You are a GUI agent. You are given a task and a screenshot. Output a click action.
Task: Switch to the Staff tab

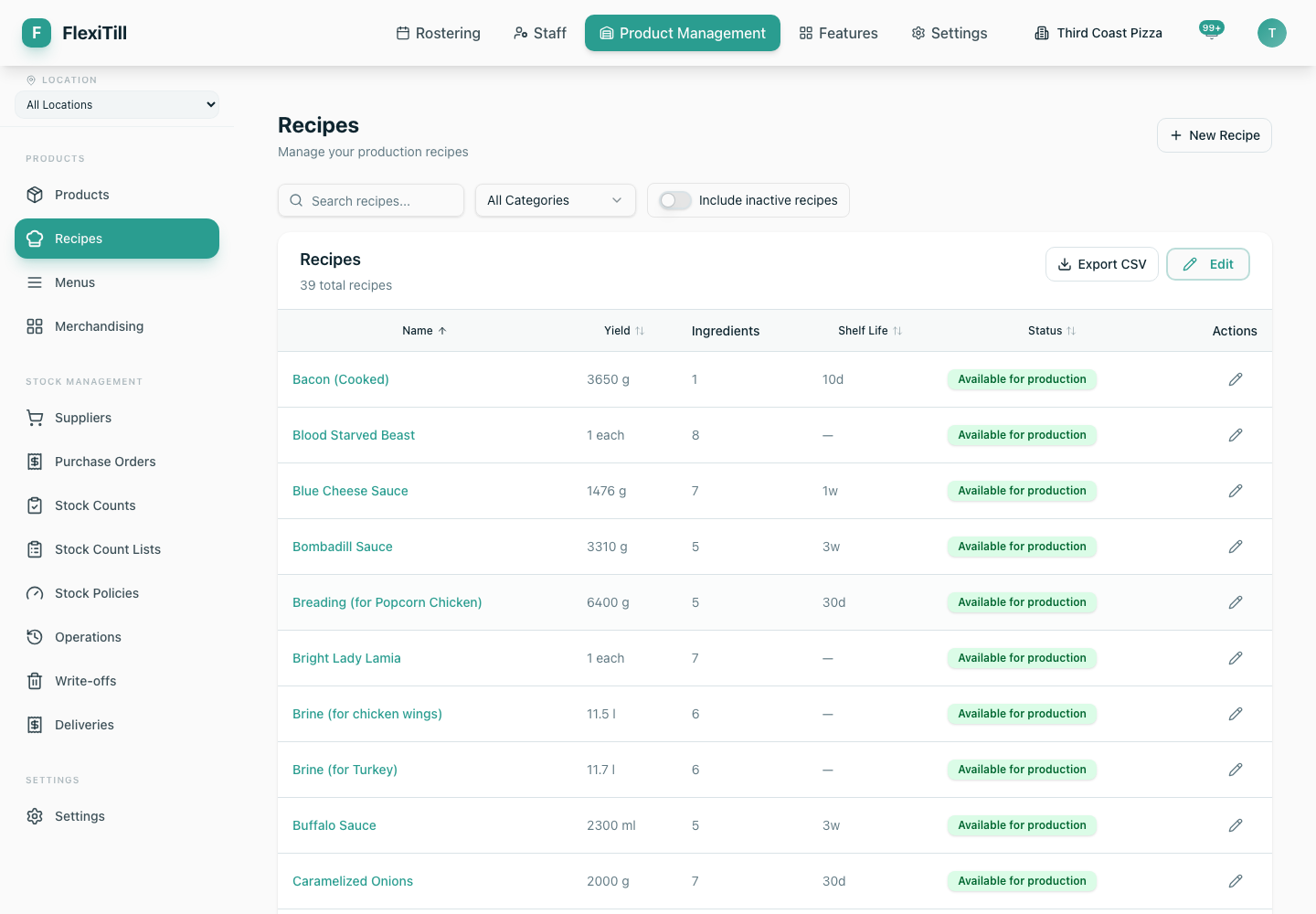coord(539,33)
